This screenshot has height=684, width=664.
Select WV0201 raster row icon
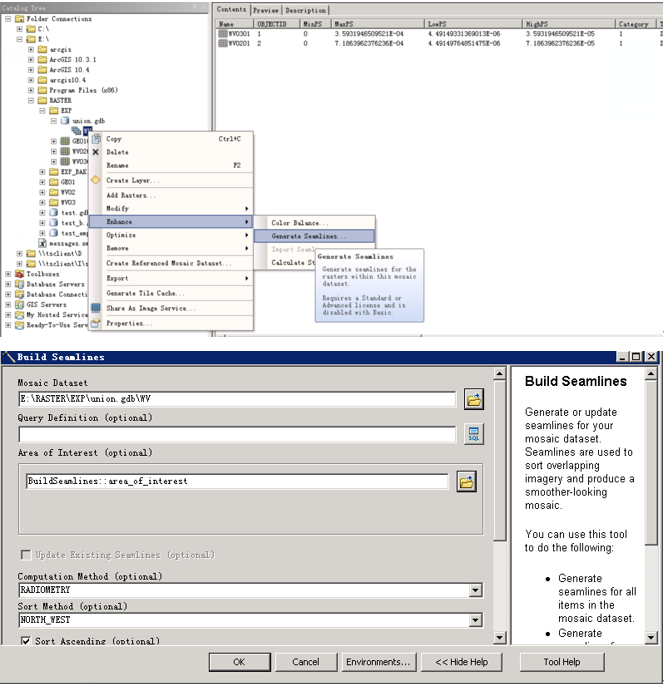point(223,43)
